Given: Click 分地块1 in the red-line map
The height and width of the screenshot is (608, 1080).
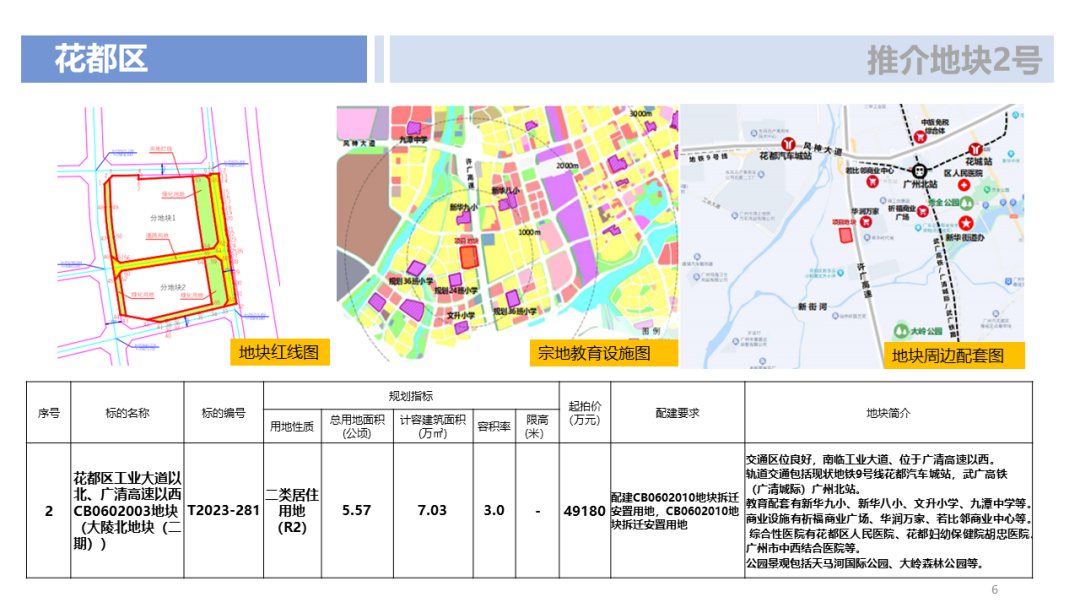Looking at the screenshot, I should (x=162, y=217).
